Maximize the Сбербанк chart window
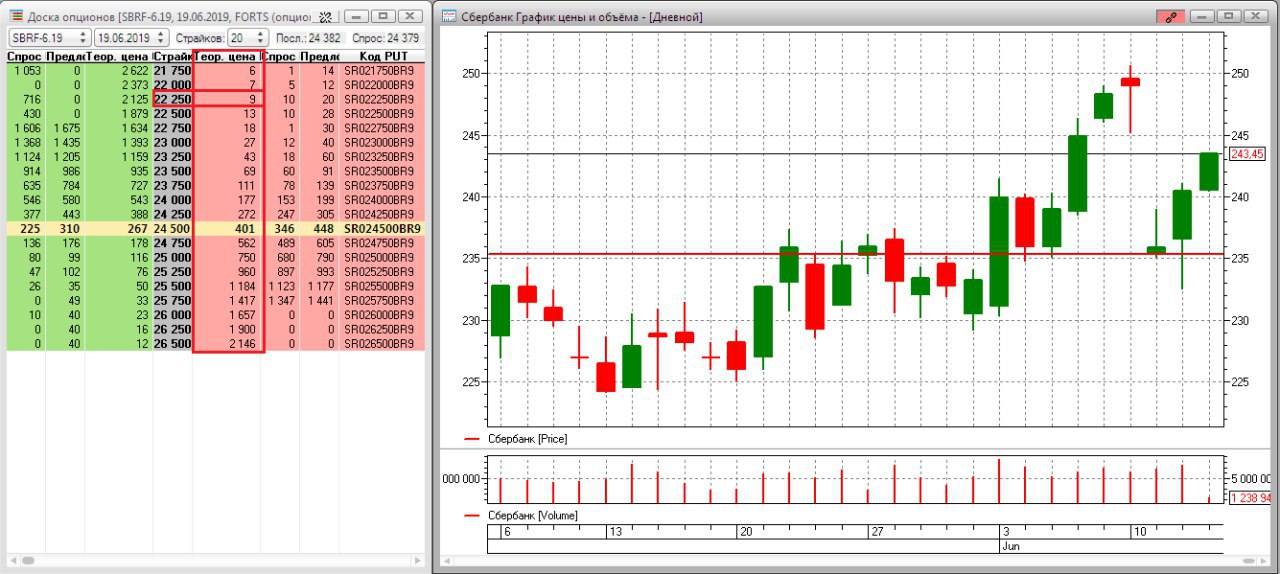Image resolution: width=1280 pixels, height=574 pixels. (1227, 17)
